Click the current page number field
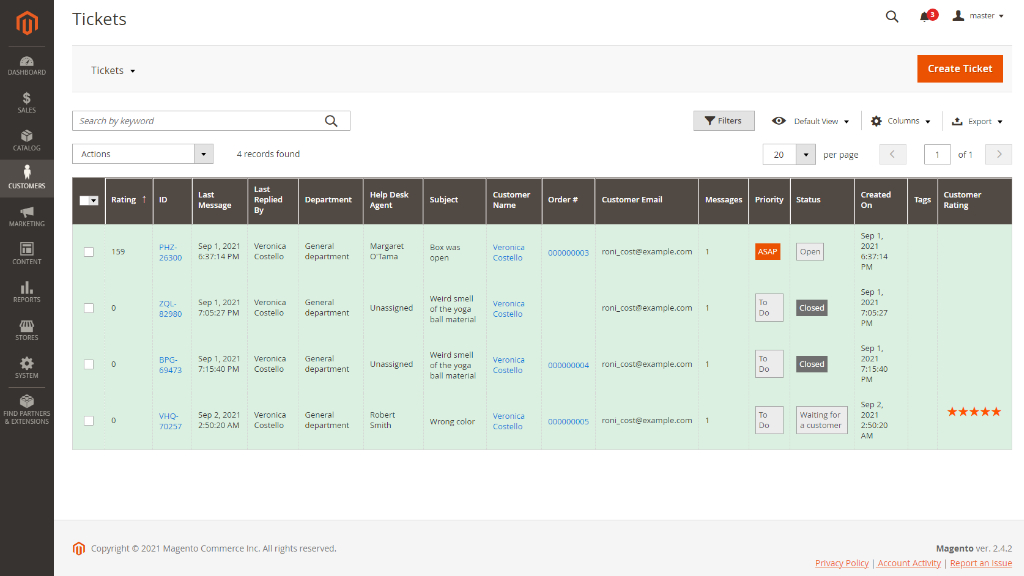This screenshot has height=576, width=1024. (937, 155)
